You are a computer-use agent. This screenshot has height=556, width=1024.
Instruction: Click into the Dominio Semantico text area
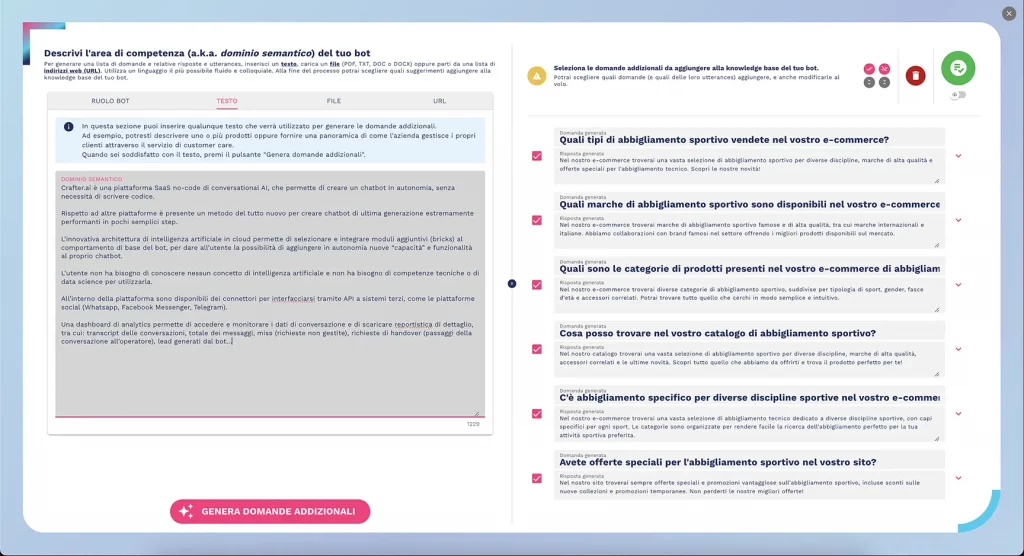pos(270,294)
